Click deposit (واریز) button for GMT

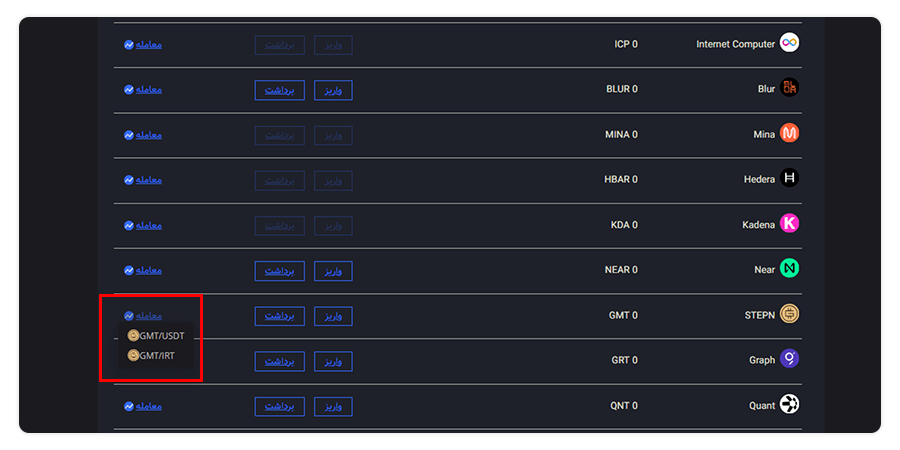333,316
